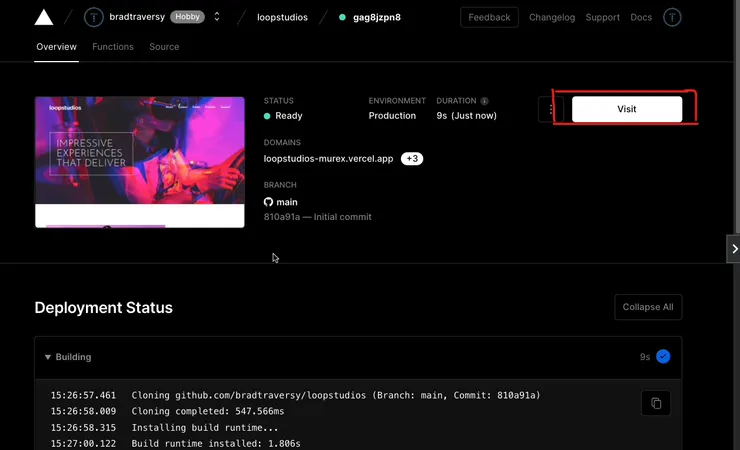Click the Vercel triangle logo

[43, 17]
